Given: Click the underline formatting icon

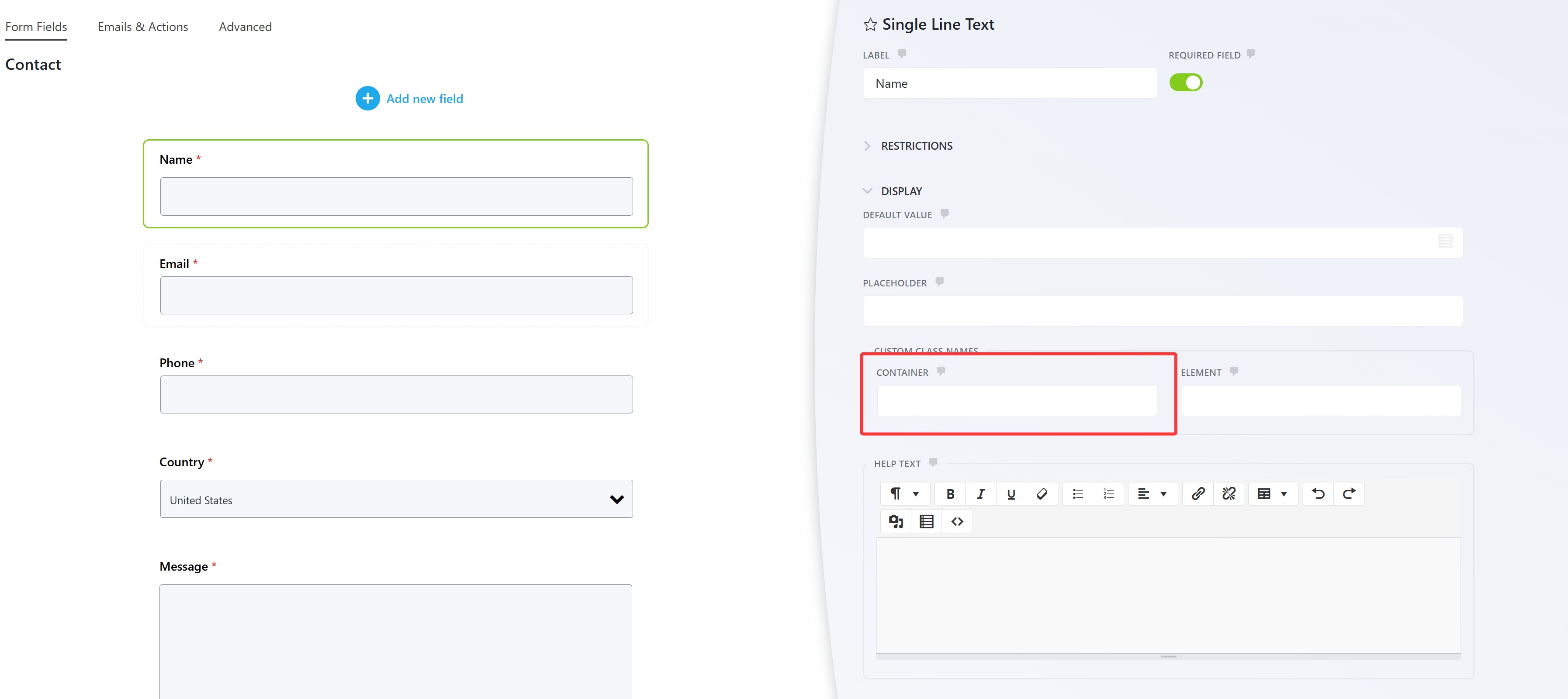Looking at the screenshot, I should 1011,494.
